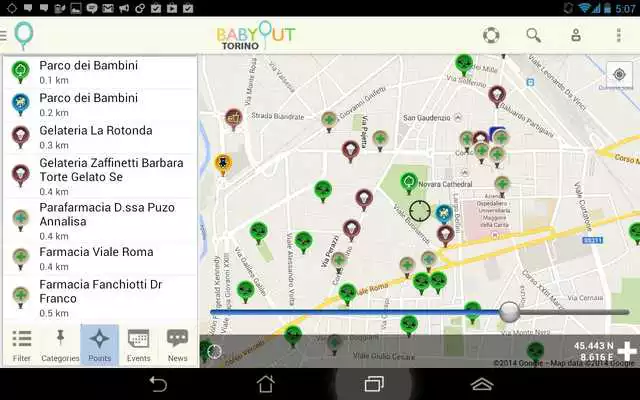Tap the Android back button
640x400 pixels.
(x=158, y=384)
